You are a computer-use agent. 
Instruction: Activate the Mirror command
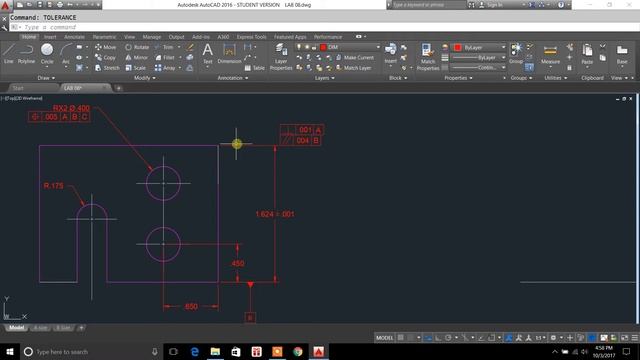137,58
